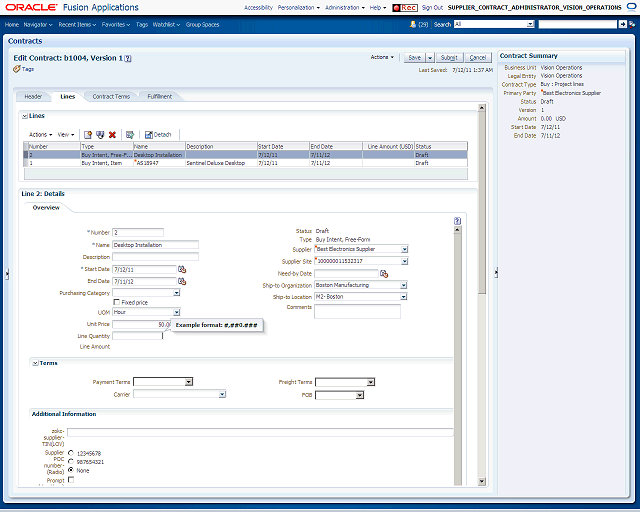
Task: Click the Detach table icon
Action: coord(158,135)
